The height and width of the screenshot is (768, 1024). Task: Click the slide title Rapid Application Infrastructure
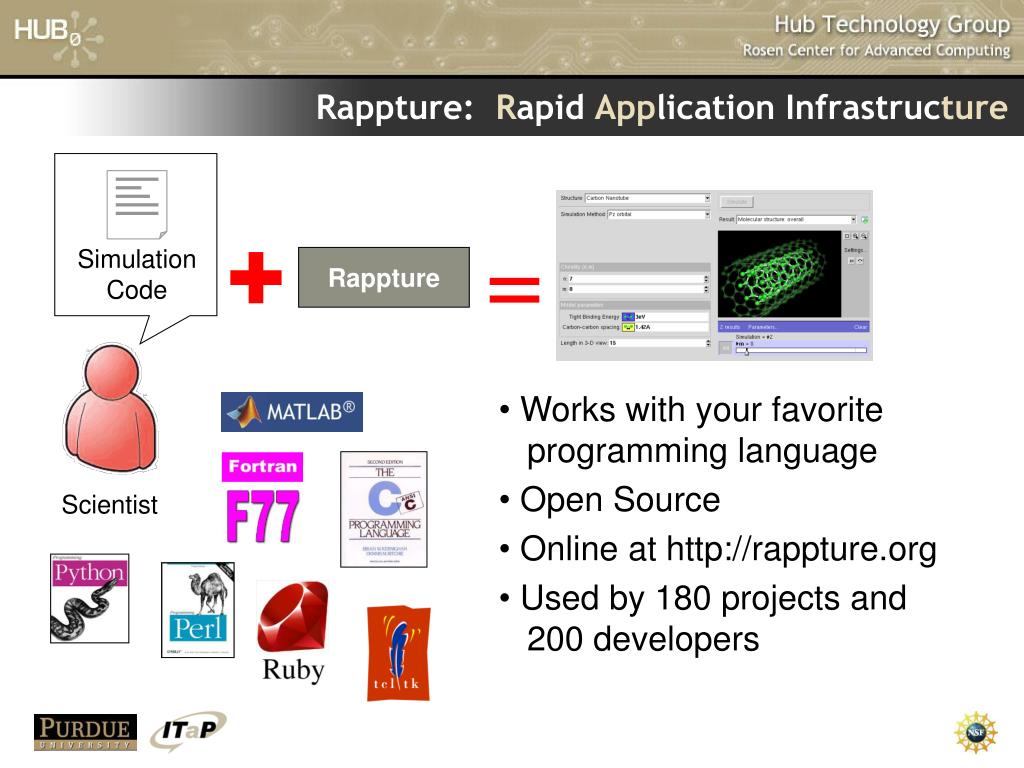coord(752,107)
